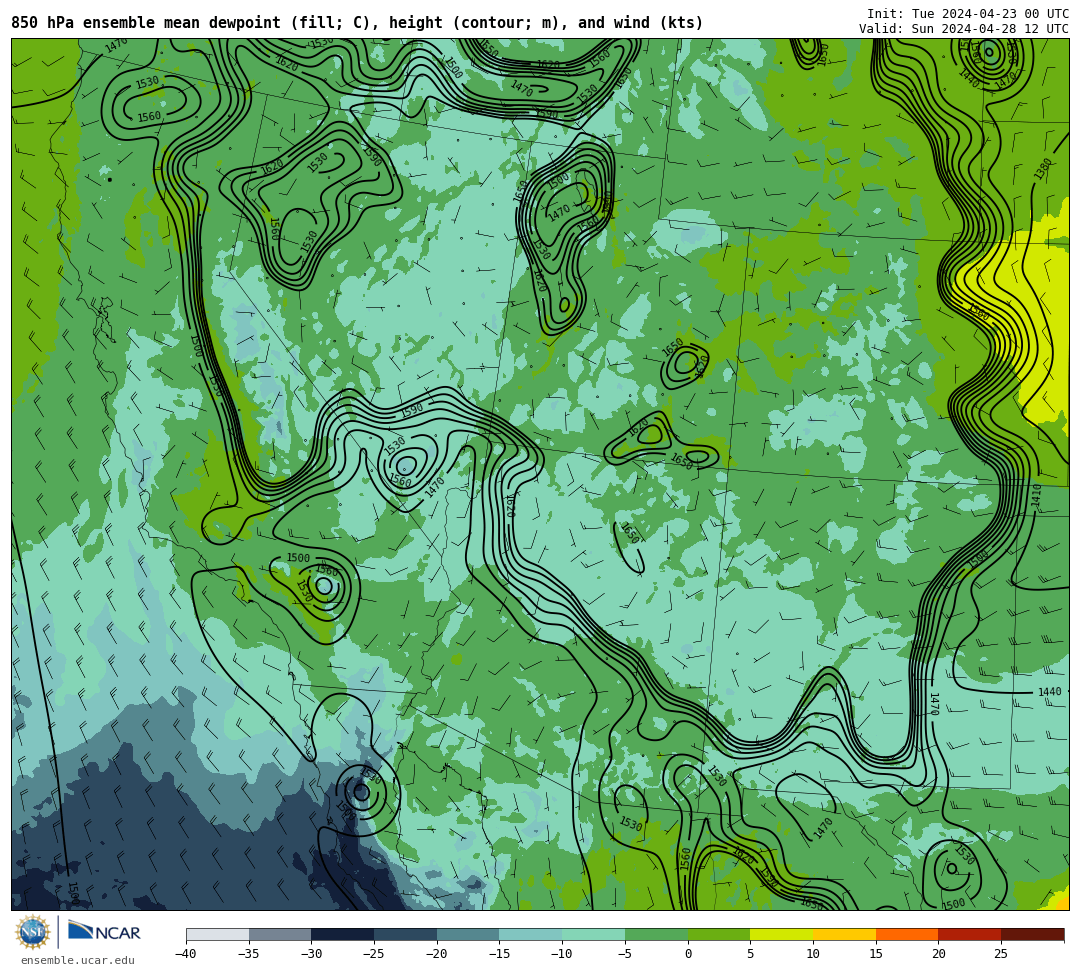Click the '1440' contour label near right edge
Screen dimensions: 1080x973
coord(1050,691)
